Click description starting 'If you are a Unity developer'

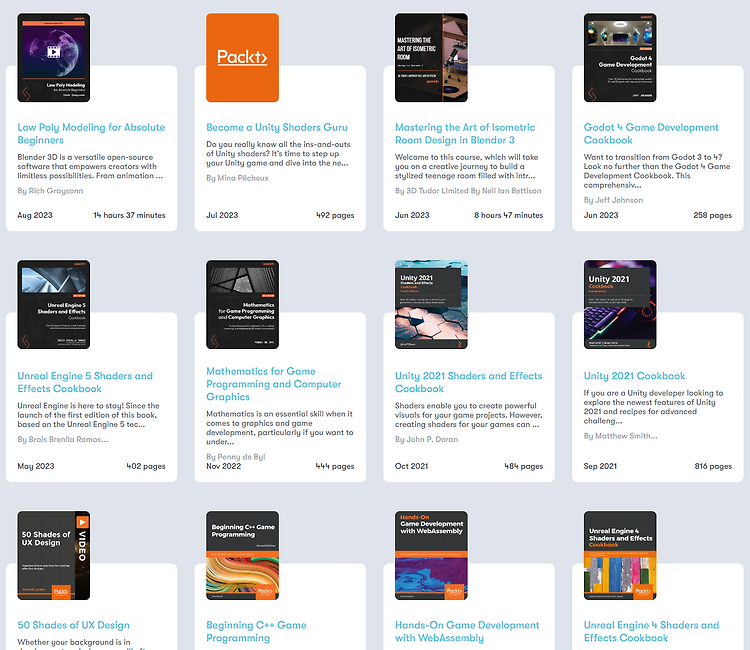[x=653, y=407]
